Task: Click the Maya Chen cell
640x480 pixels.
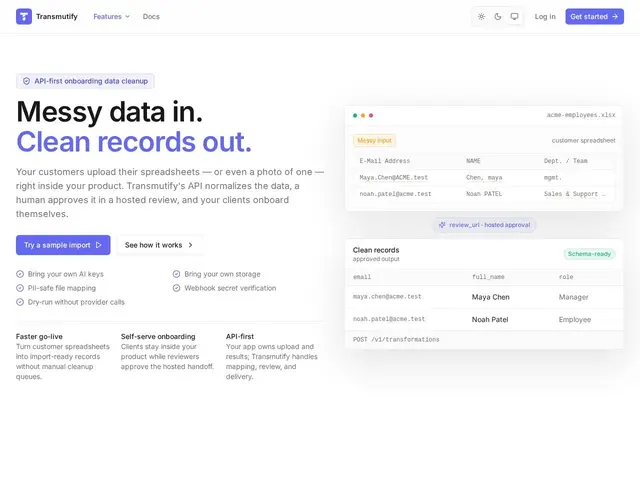Action: click(491, 297)
